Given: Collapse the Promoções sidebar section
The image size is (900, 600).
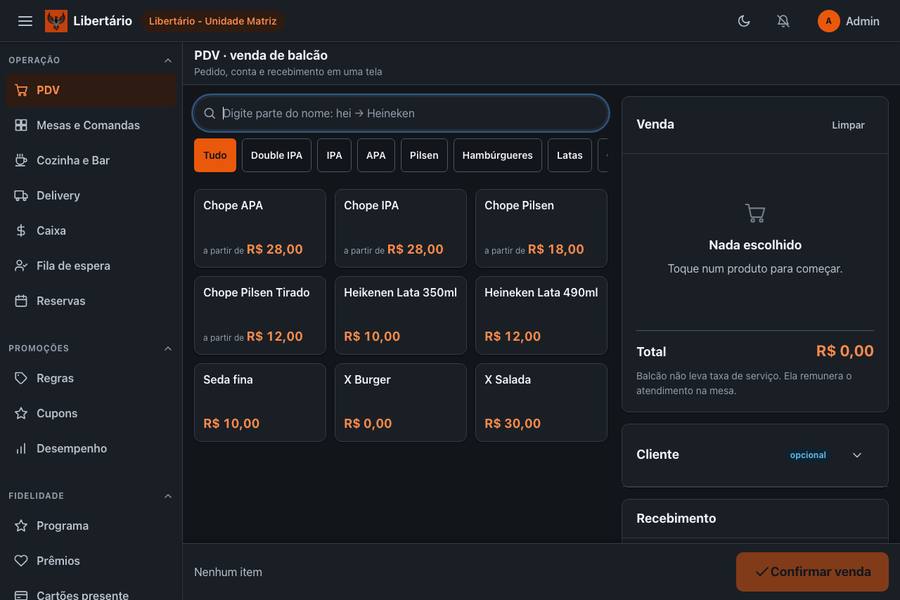Looking at the screenshot, I should point(168,349).
